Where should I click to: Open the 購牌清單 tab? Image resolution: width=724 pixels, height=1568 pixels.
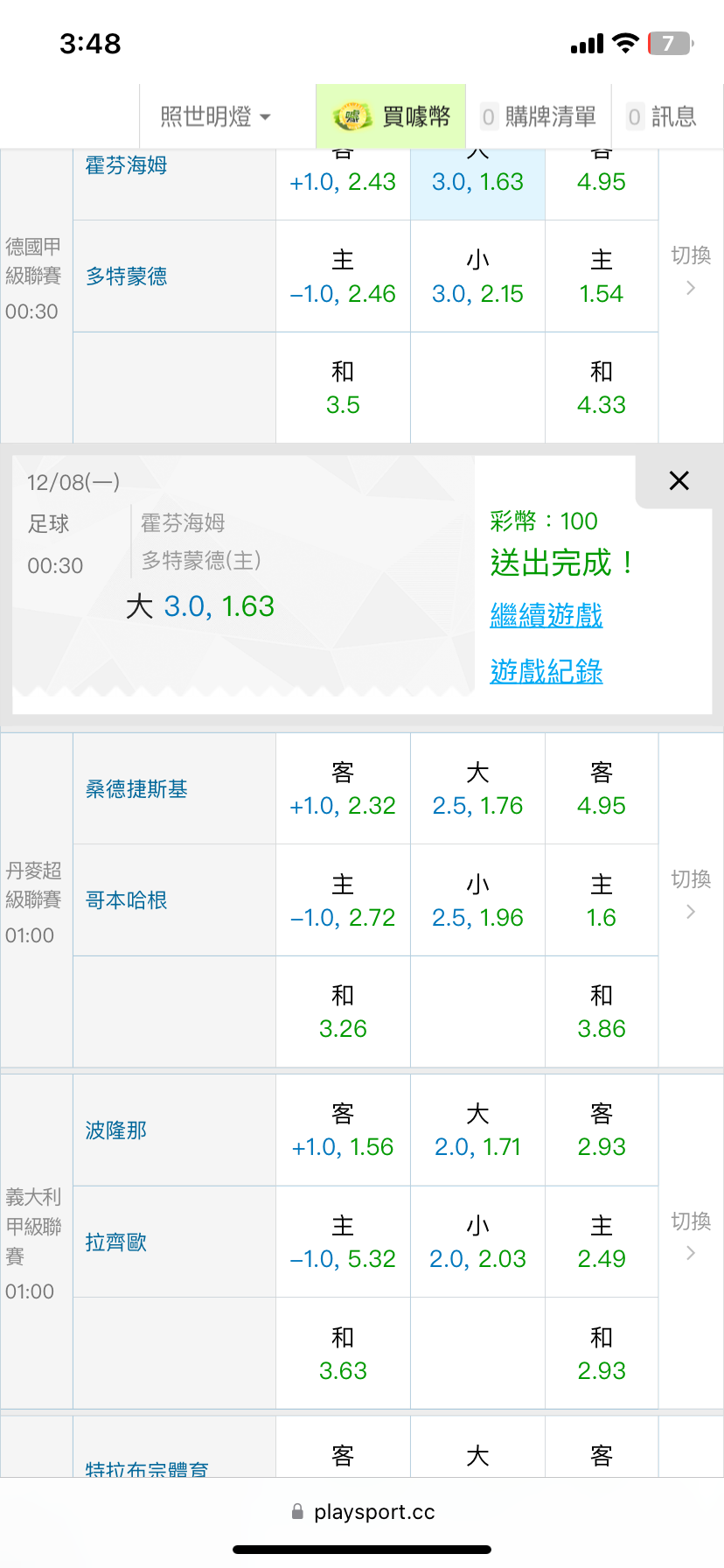[x=539, y=116]
